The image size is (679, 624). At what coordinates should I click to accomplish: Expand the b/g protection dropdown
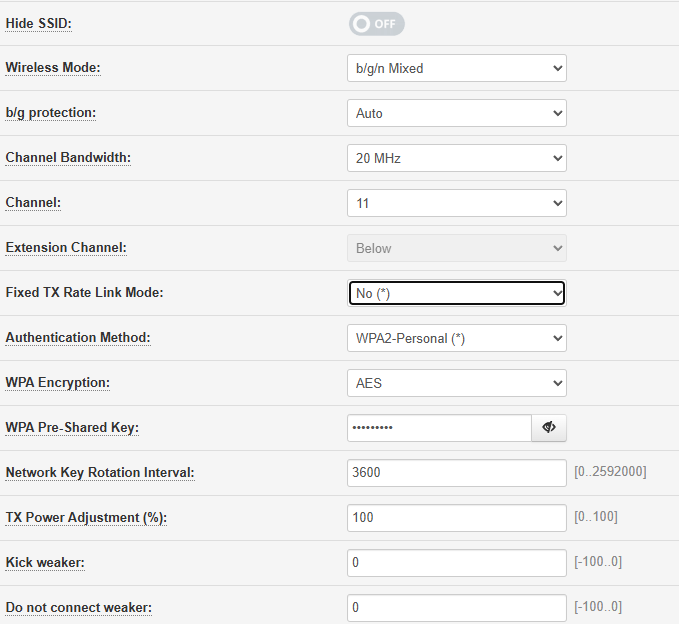456,113
